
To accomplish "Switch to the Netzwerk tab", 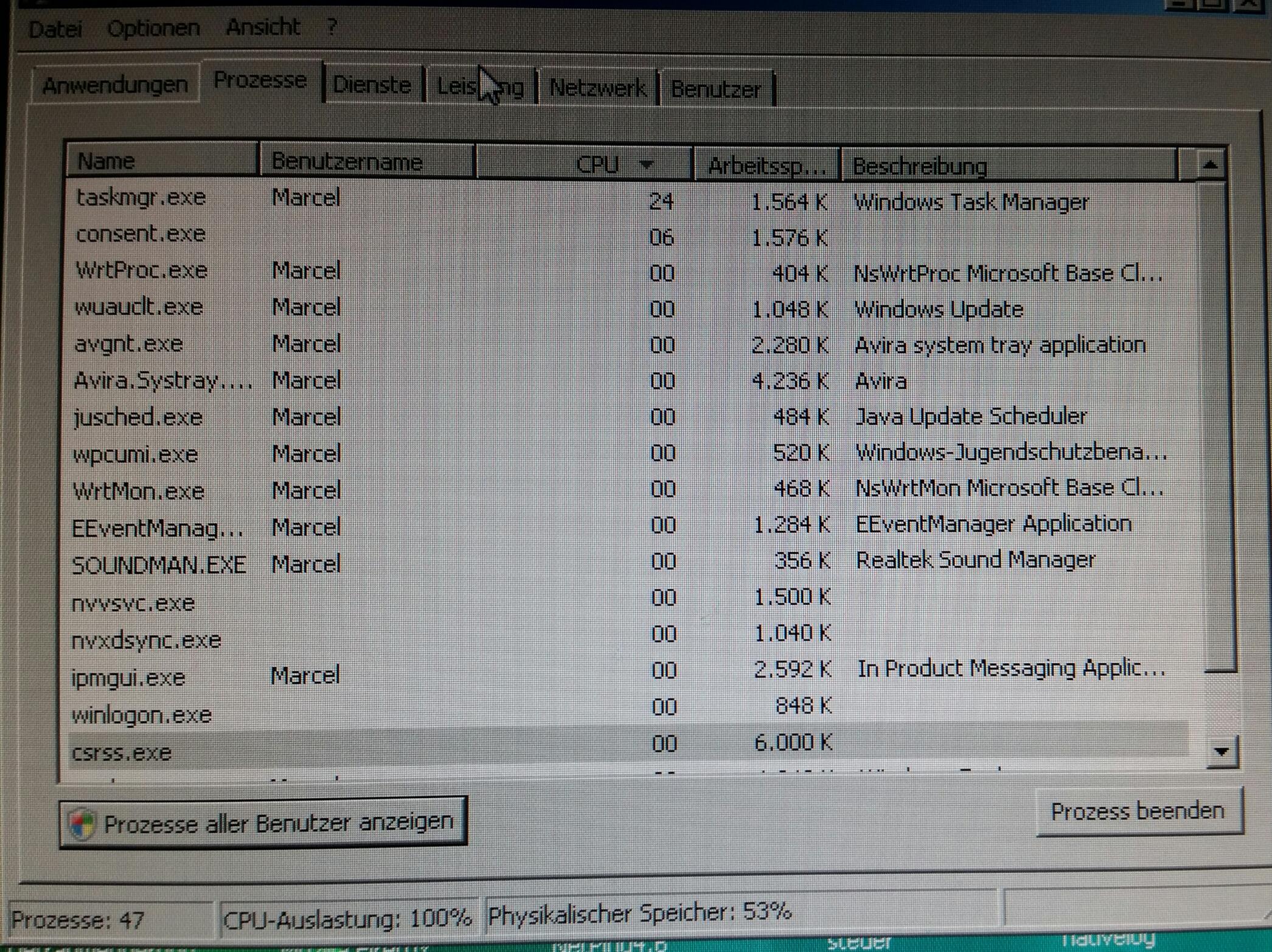I will [597, 88].
